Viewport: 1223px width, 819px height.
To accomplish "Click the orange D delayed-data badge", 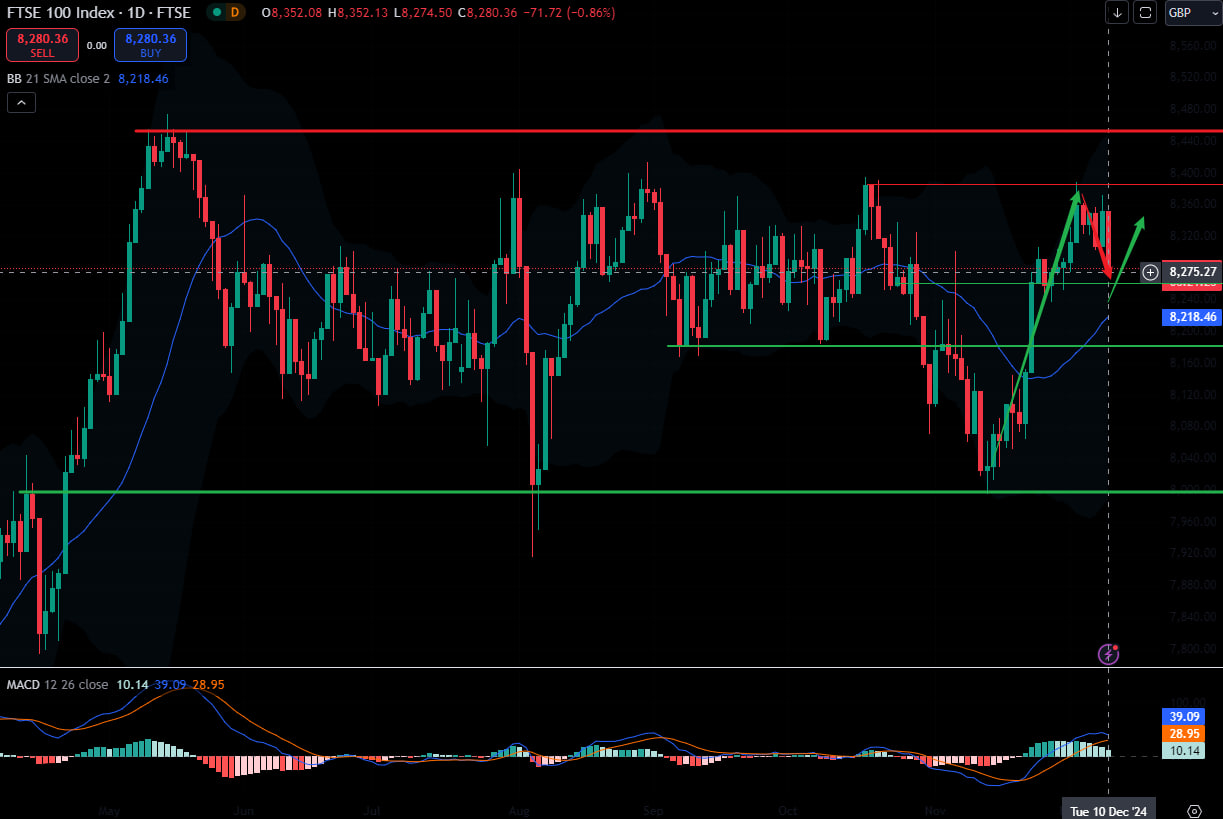I will pos(235,13).
